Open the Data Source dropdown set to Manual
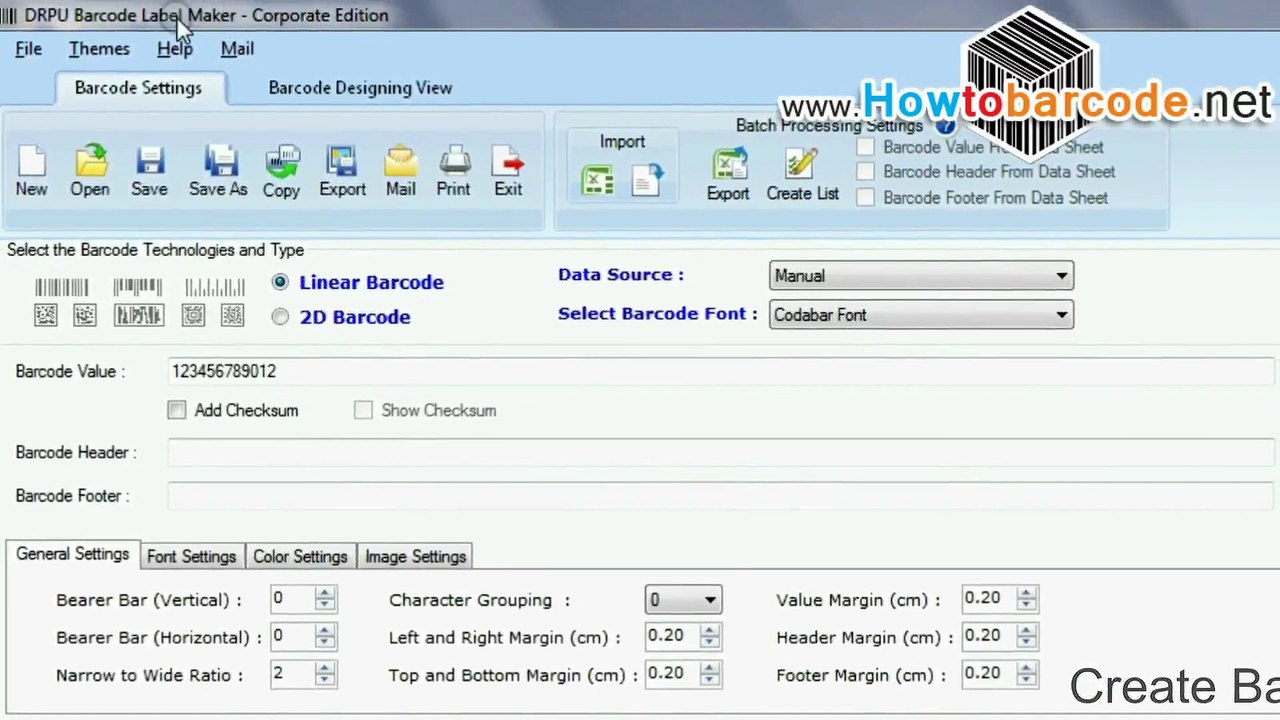Viewport: 1280px width, 720px height. click(x=921, y=276)
